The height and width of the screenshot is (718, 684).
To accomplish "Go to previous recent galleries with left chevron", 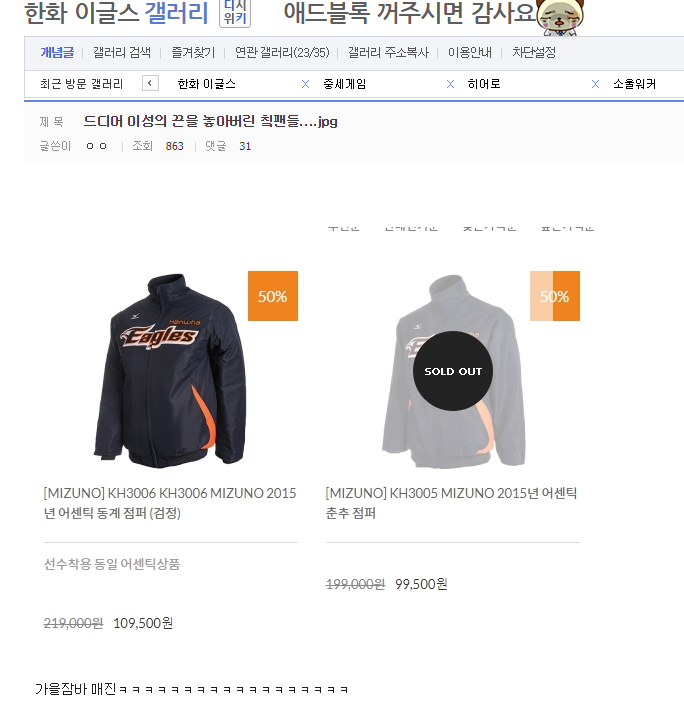I will point(150,83).
